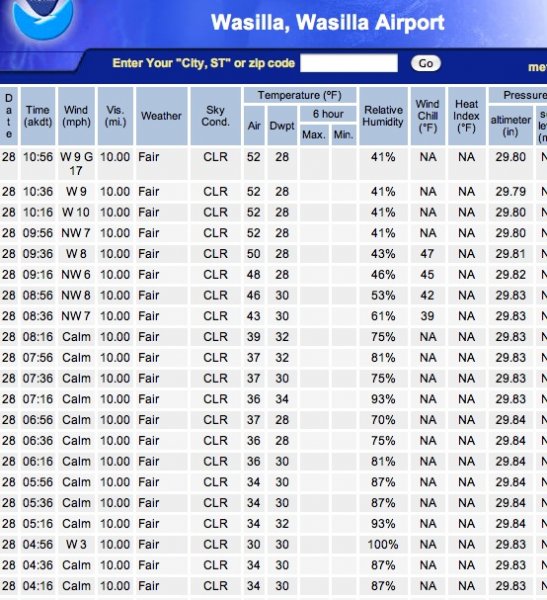Click the 06:16 time cell
This screenshot has height=600, width=547.
[38, 461]
